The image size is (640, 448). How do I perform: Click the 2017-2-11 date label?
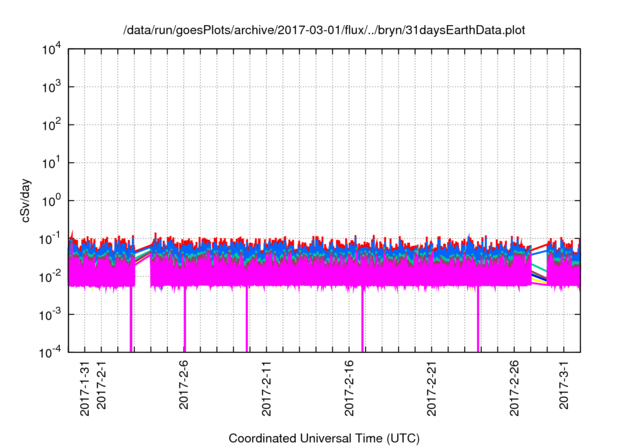point(266,388)
